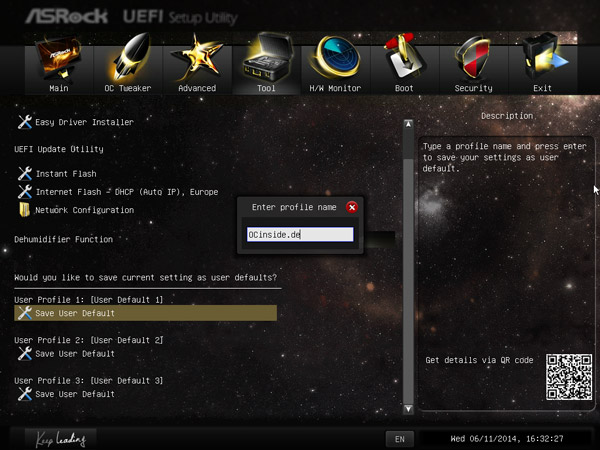
Task: Switch to the Advanced tab label
Action: (197, 88)
